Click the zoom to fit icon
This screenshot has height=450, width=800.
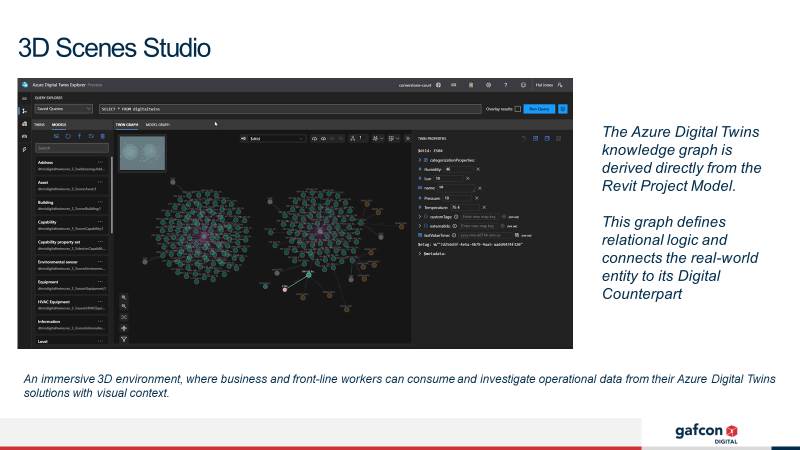123,317
